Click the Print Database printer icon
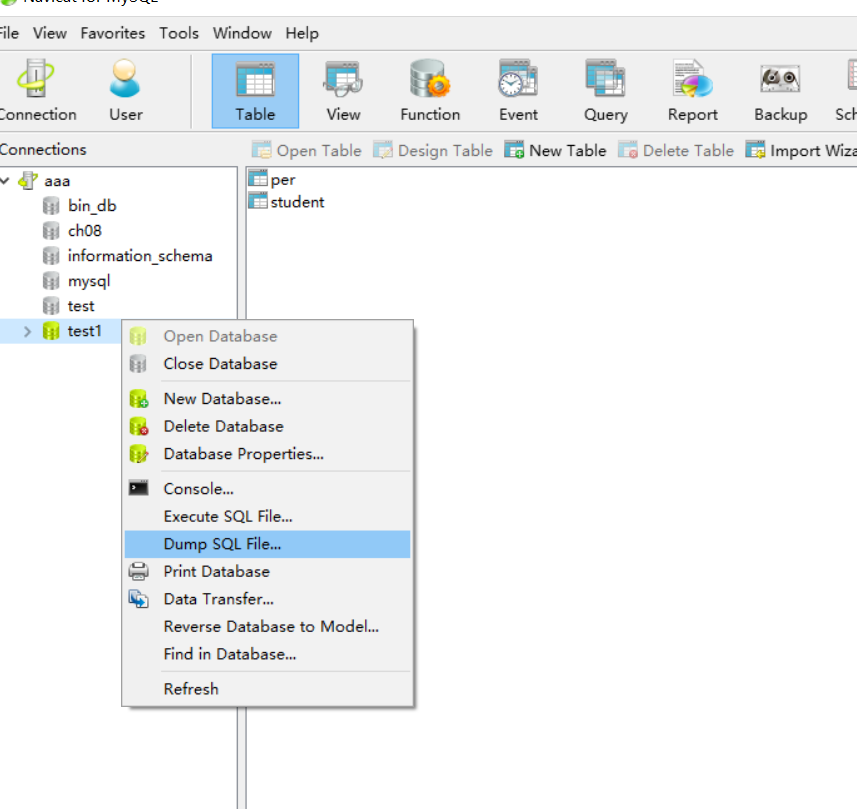Screen dimensions: 857x809 click(138, 572)
